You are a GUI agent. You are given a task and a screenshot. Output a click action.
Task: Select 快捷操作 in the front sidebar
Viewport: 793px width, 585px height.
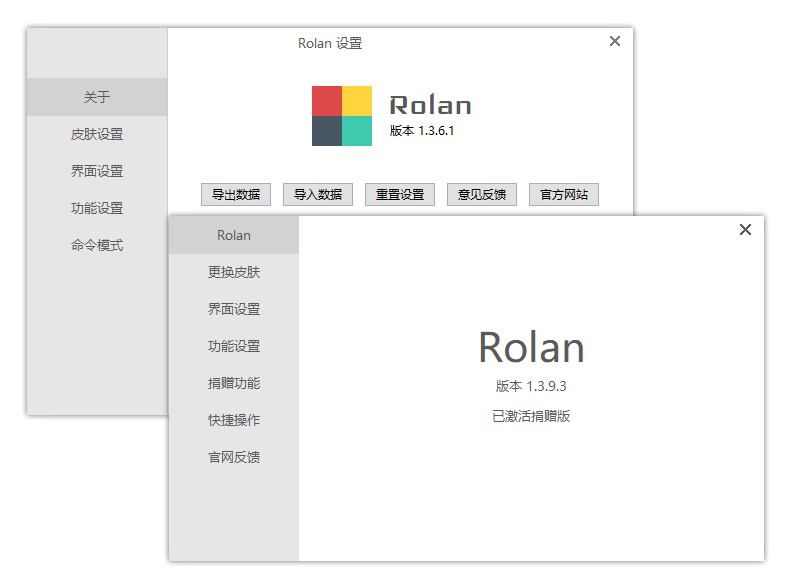click(x=234, y=420)
